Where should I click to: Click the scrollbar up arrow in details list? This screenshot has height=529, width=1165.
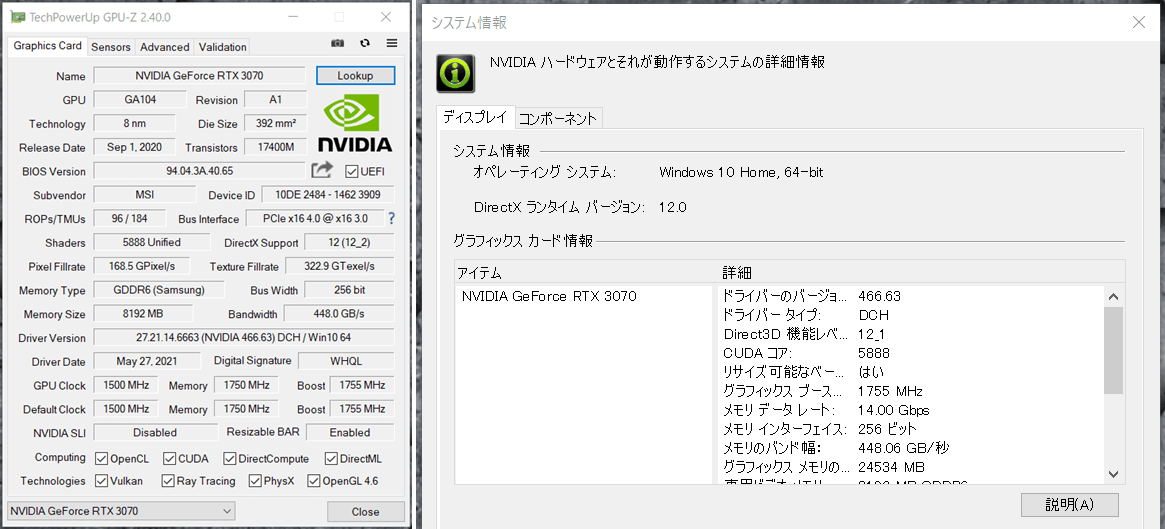[x=1113, y=296]
